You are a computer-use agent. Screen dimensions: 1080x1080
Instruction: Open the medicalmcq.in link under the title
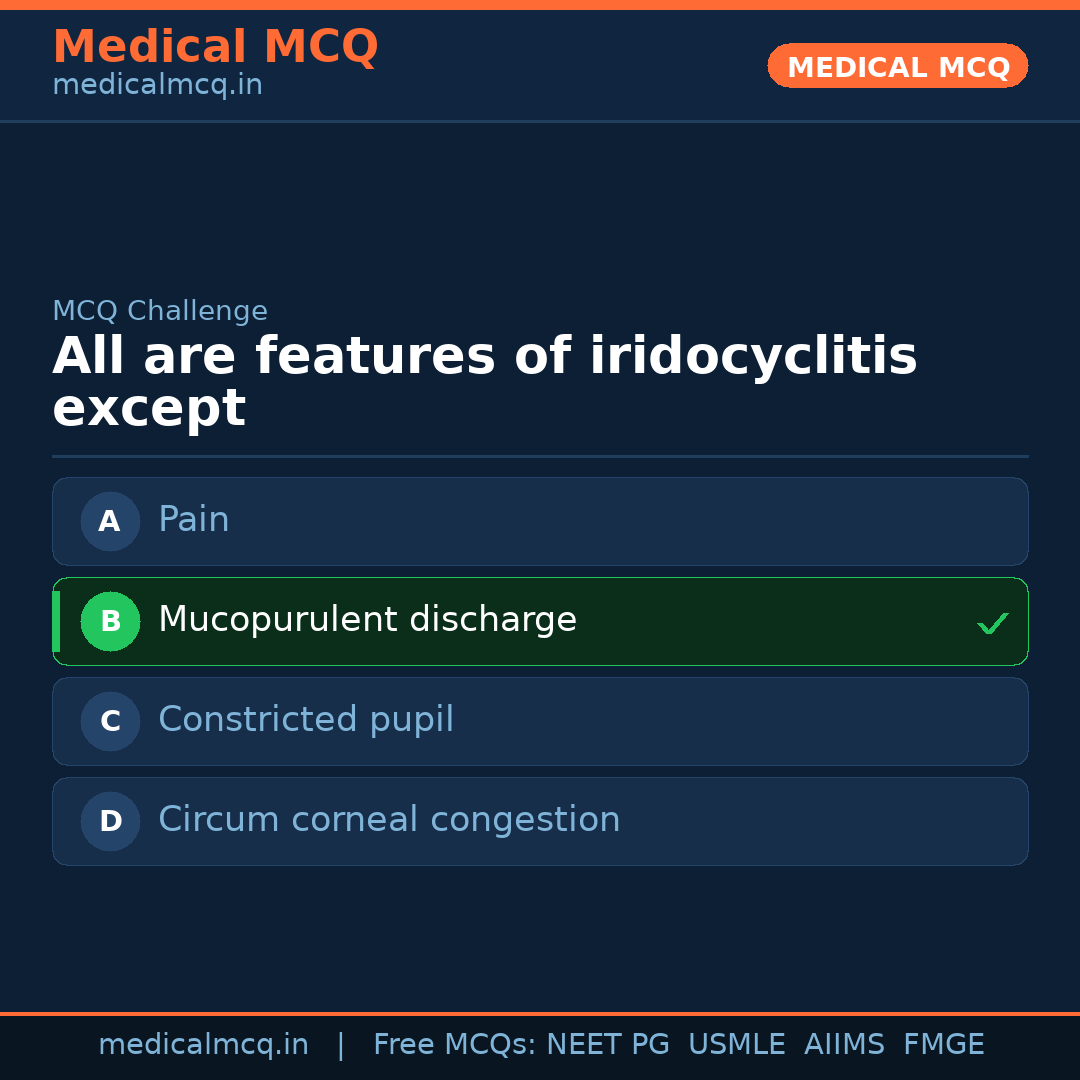tap(157, 85)
